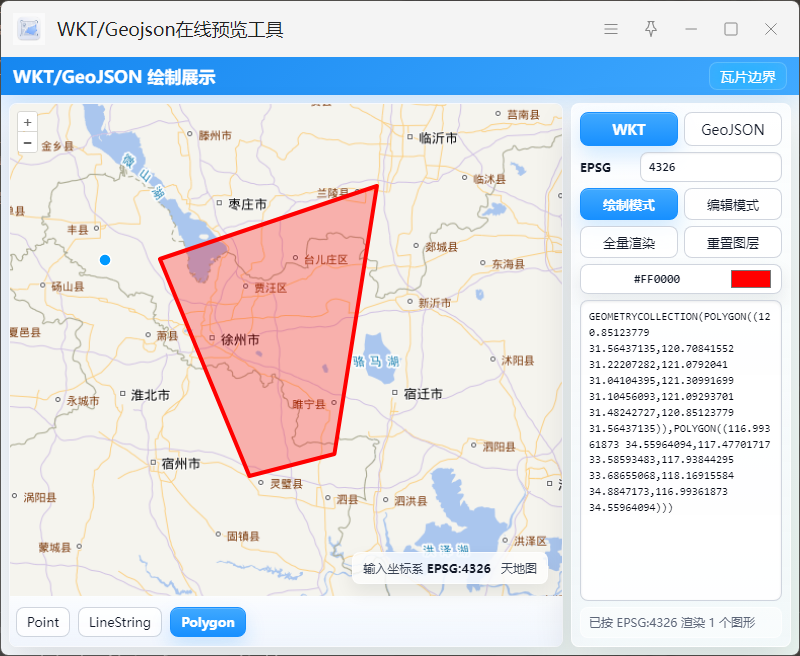Maximize the application window

(x=731, y=29)
